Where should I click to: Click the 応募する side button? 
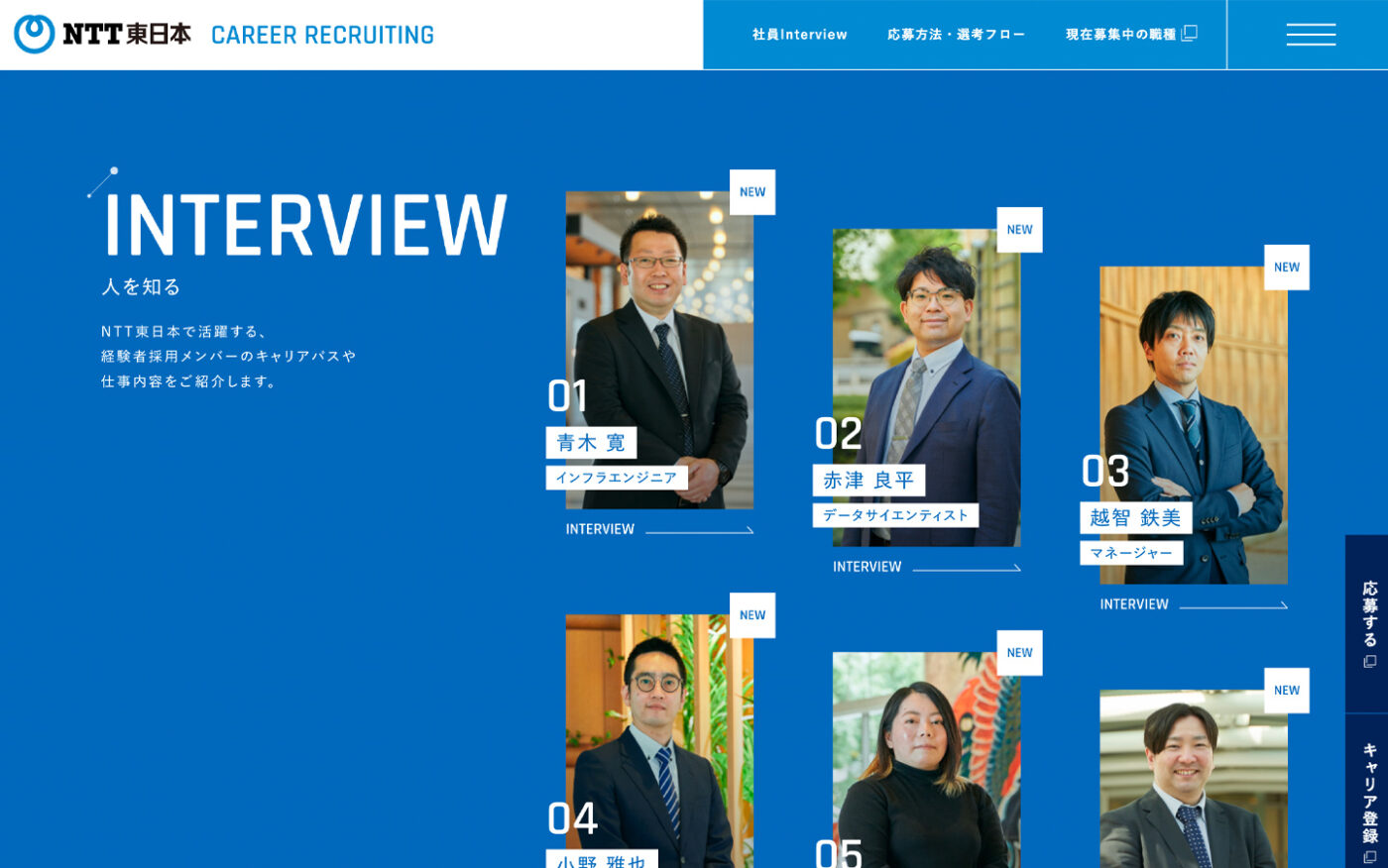point(1367,624)
